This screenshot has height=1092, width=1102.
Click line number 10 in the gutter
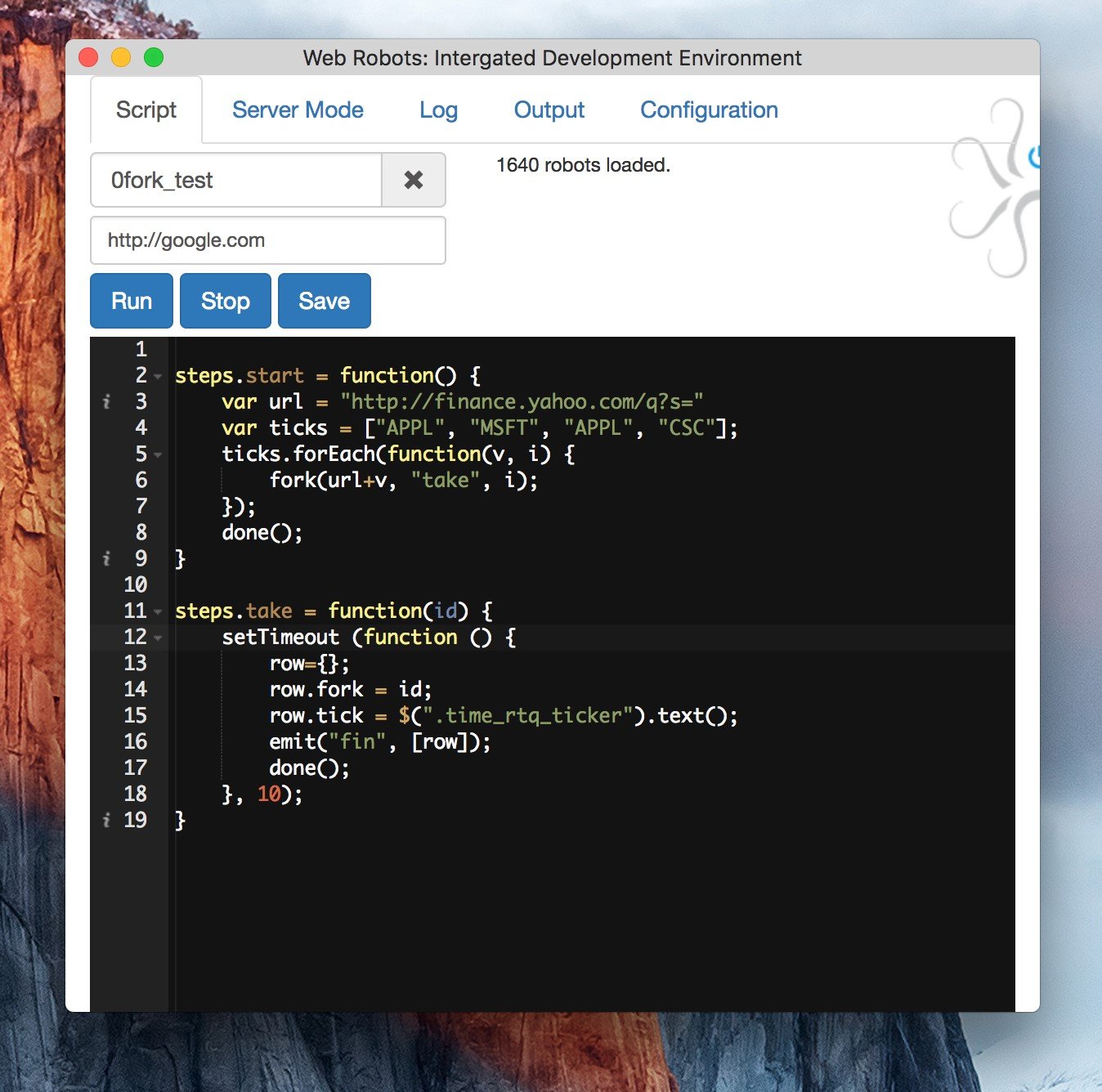[x=136, y=584]
